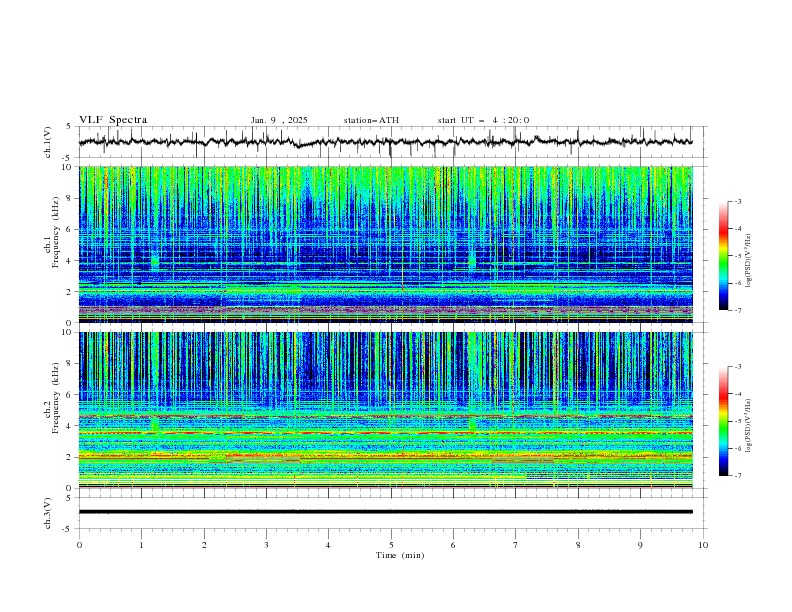This screenshot has height=612, width=792.
Task: Click the time axis tick label "3"
Action: point(266,545)
